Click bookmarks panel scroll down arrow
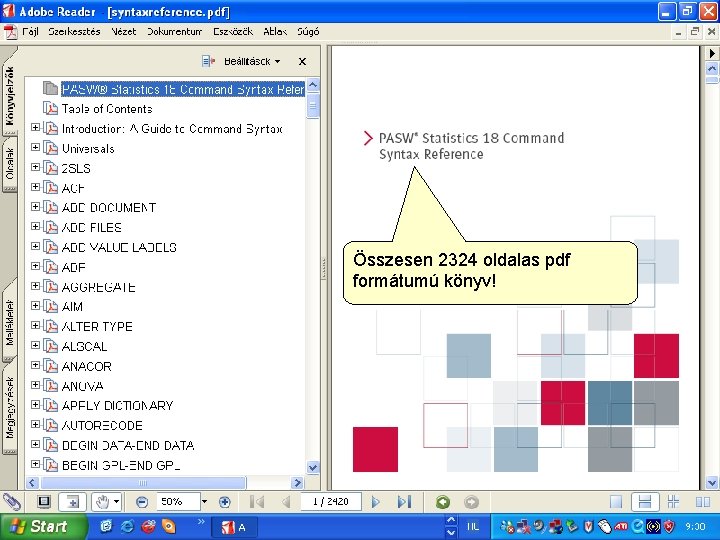Screen dimensions: 720x540 [313, 467]
